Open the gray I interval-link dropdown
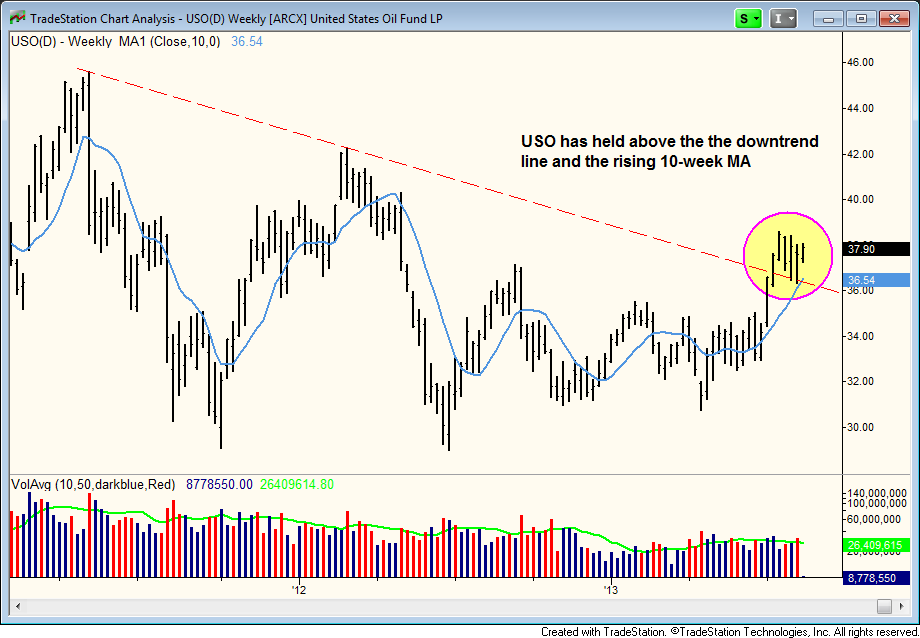The height and width of the screenshot is (638, 920). click(x=783, y=19)
